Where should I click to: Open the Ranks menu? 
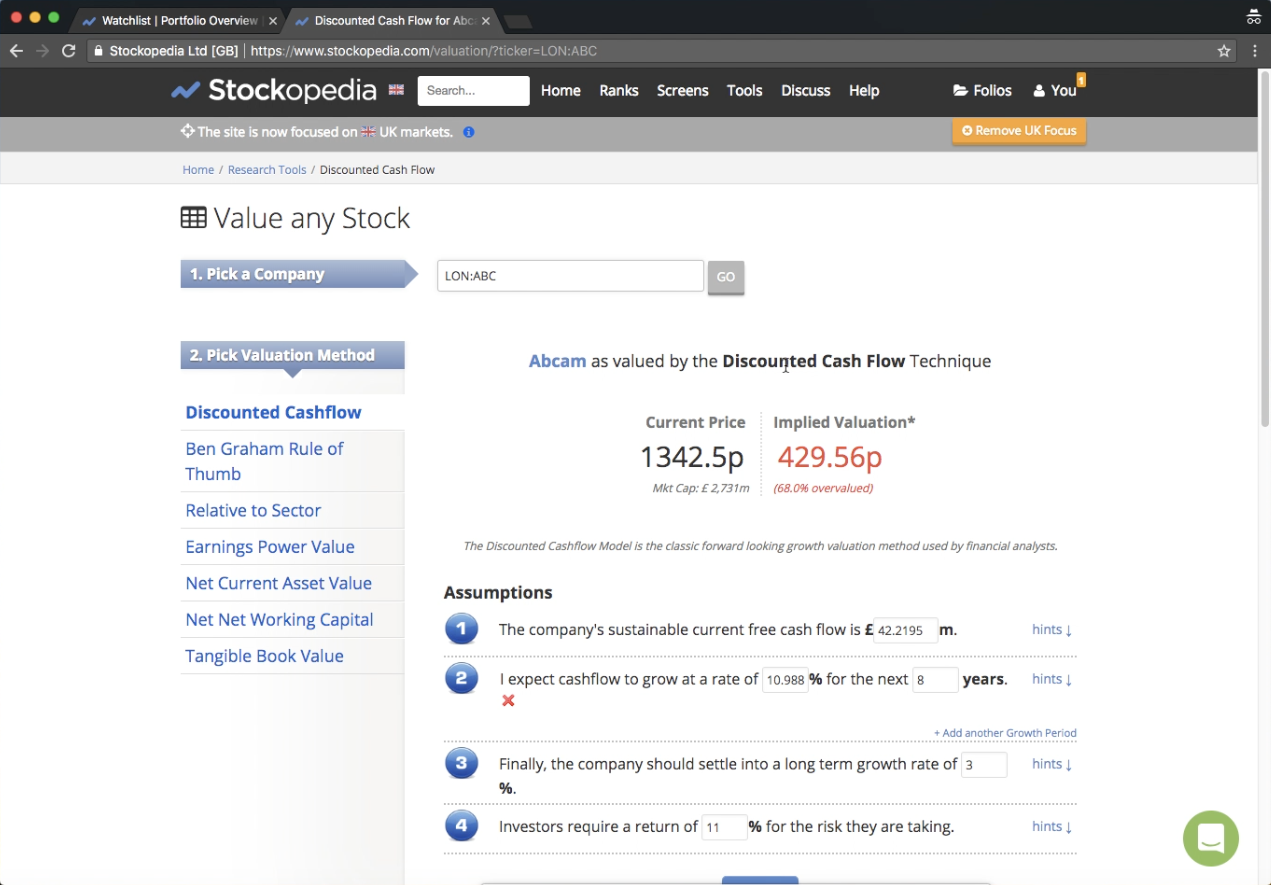click(x=619, y=90)
